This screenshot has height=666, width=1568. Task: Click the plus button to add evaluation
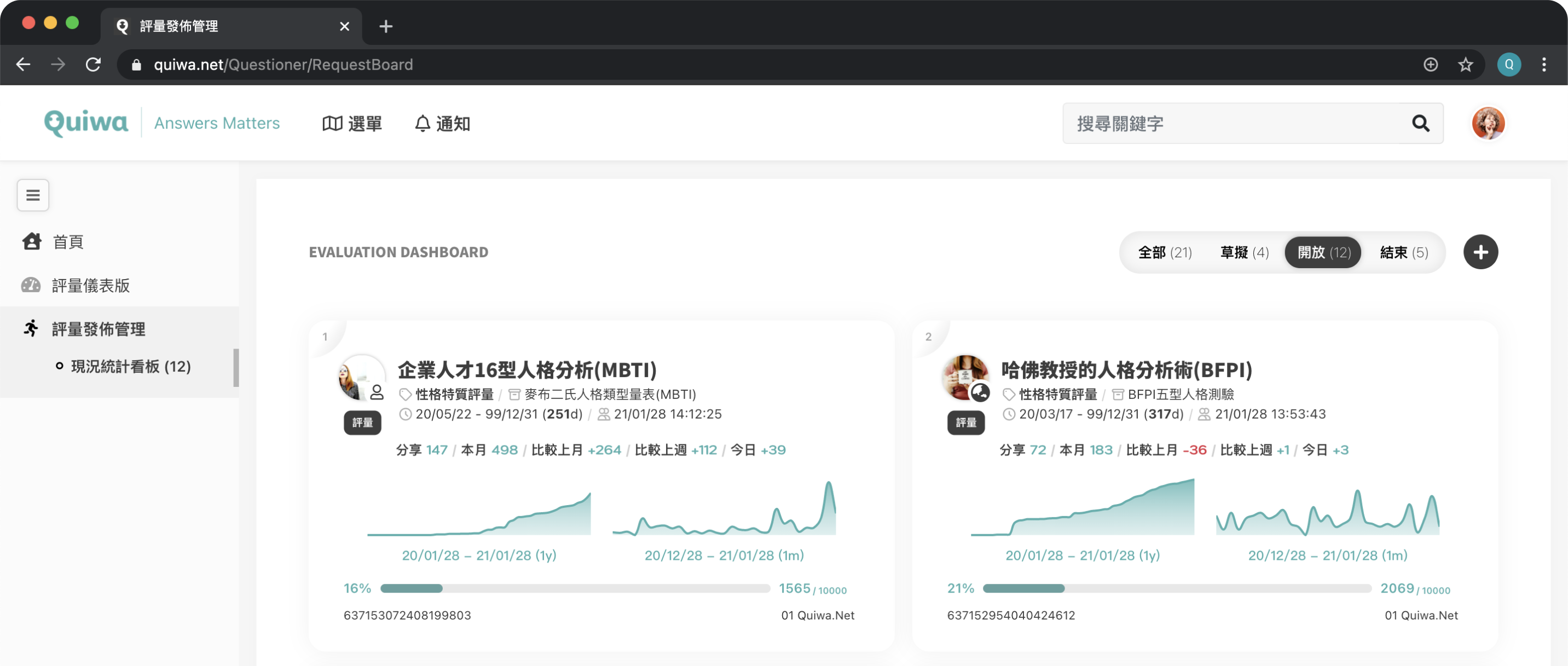pyautogui.click(x=1480, y=252)
